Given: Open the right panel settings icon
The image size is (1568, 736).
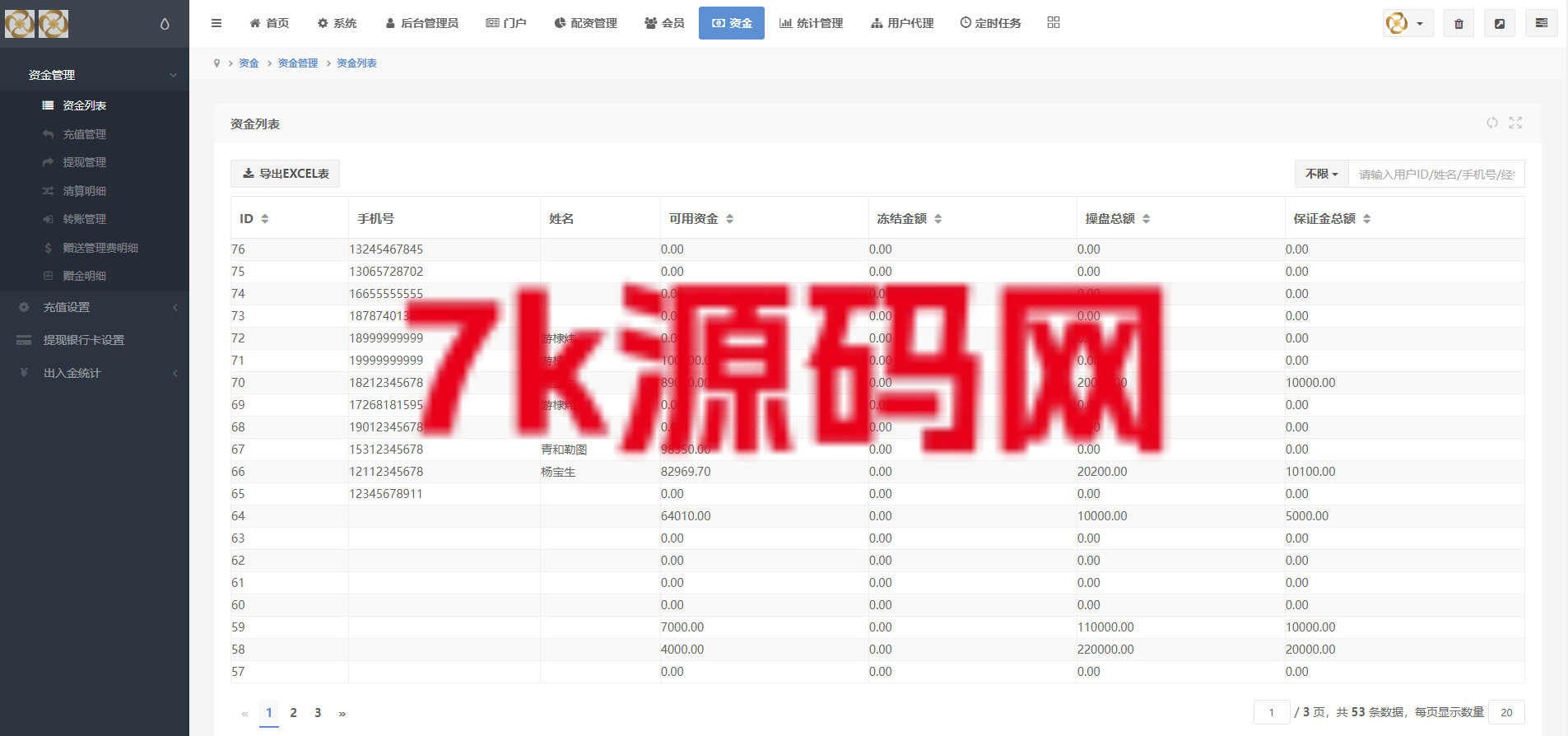Looking at the screenshot, I should point(1542,23).
